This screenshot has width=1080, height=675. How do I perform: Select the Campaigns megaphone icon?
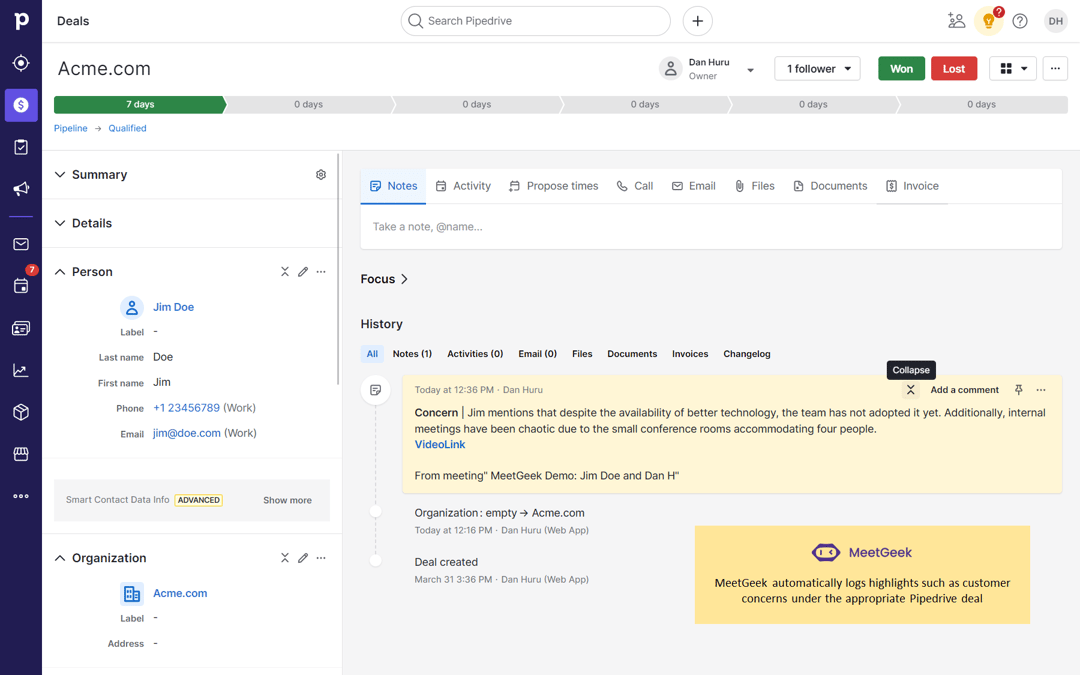[21, 188]
